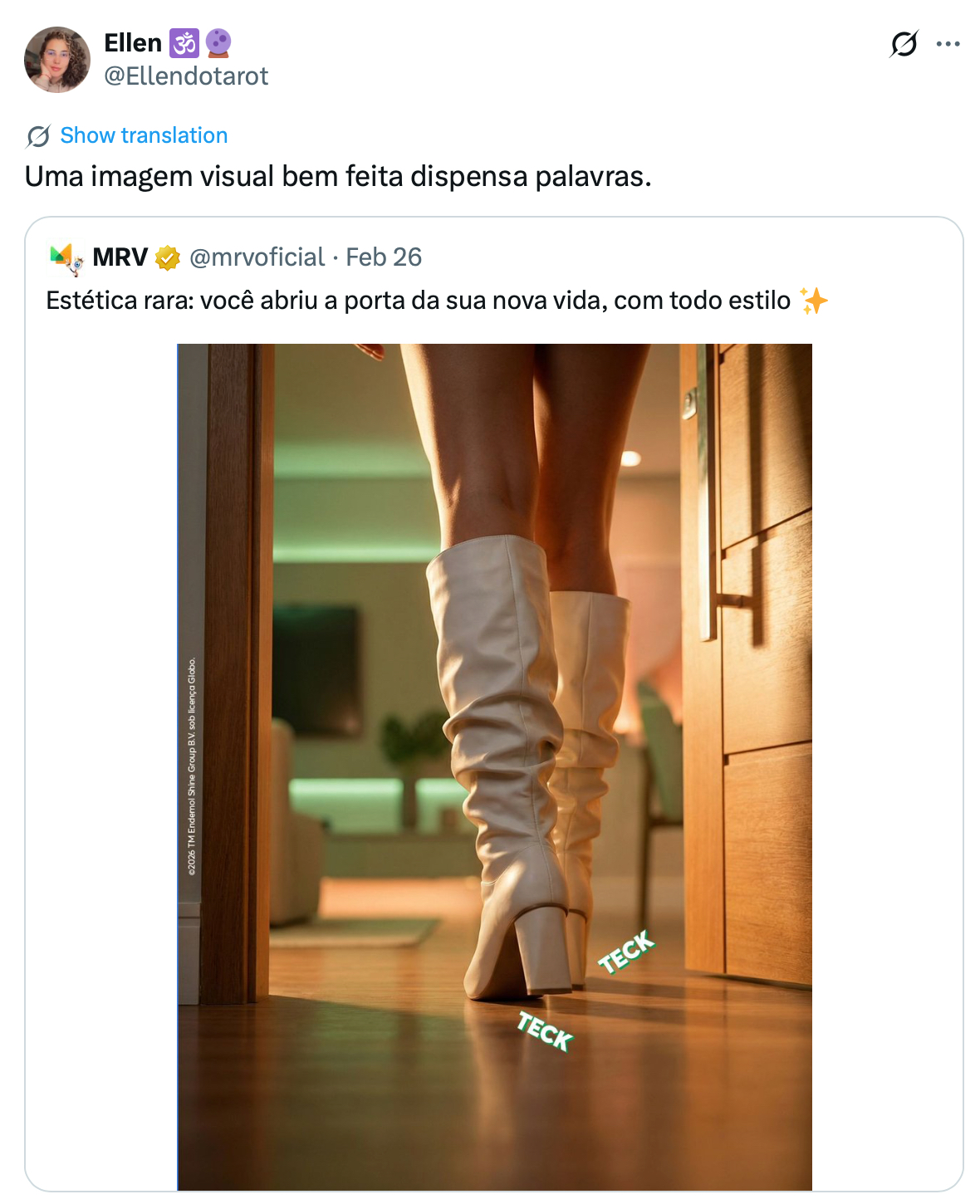Click the Grok icon beside Show translation

click(38, 135)
